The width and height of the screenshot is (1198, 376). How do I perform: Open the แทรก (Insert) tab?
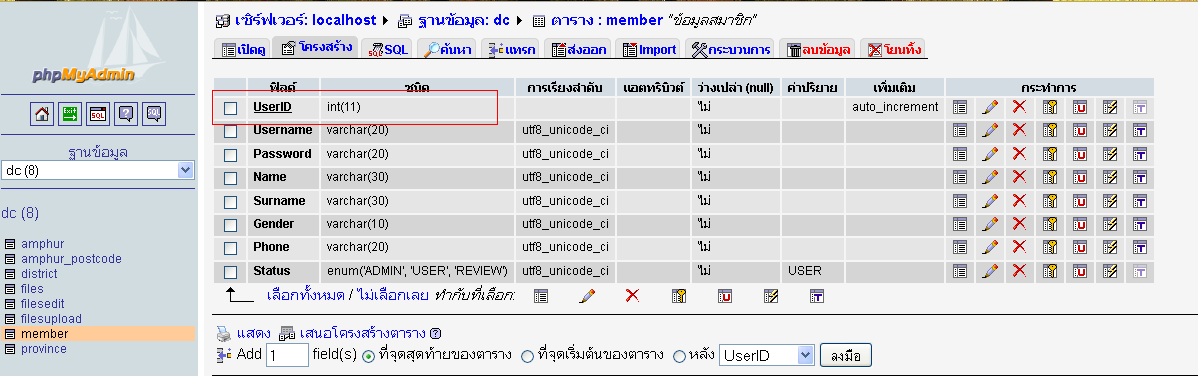pos(511,50)
